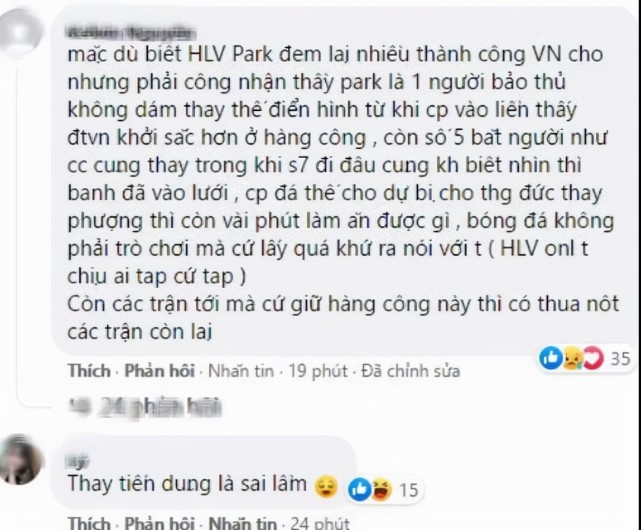Reply to second comment with Phản hồi
Screen dimensions: 641x530
point(159,523)
